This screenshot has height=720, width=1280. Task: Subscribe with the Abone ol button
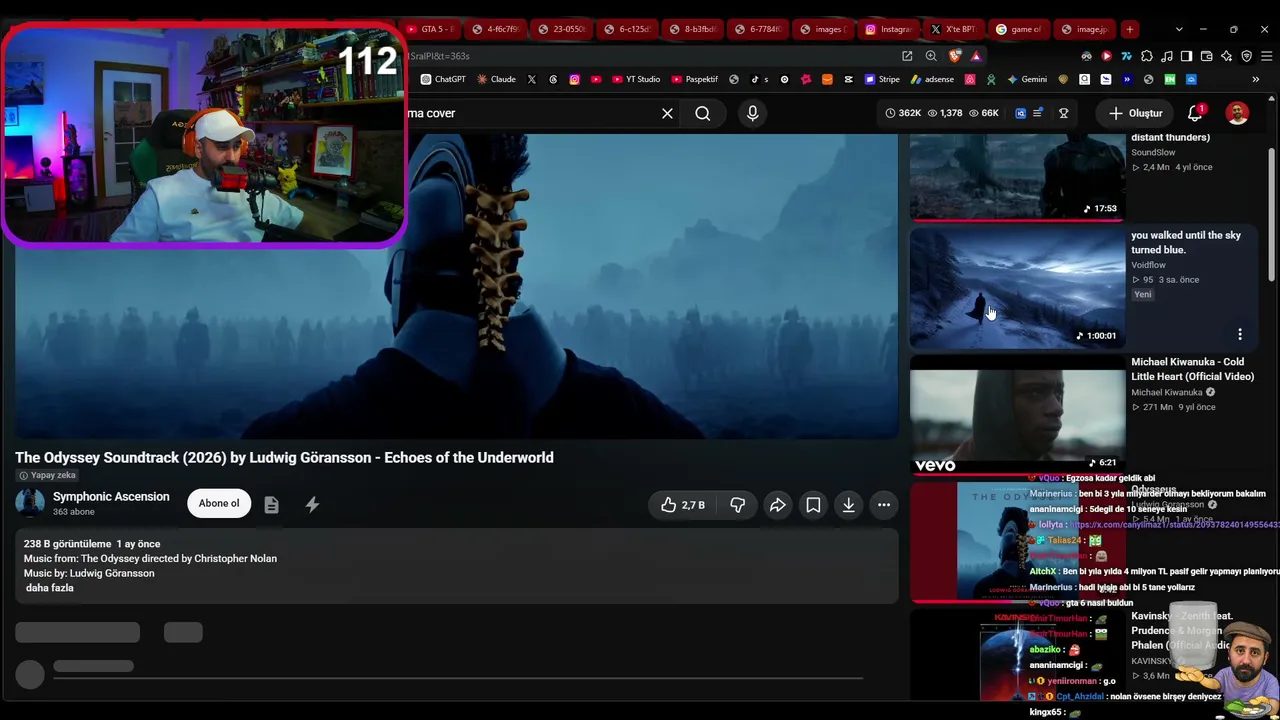click(x=219, y=503)
